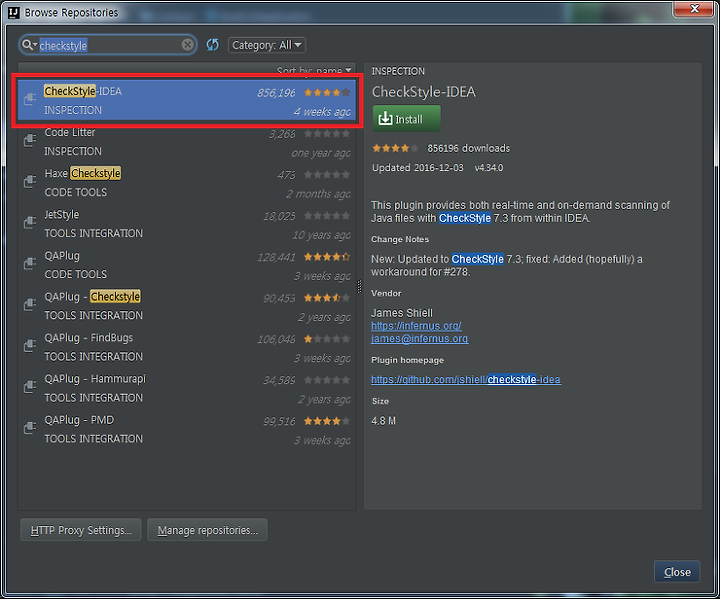Click the v4.34.0 version label
Image resolution: width=720 pixels, height=599 pixels.
coord(489,168)
